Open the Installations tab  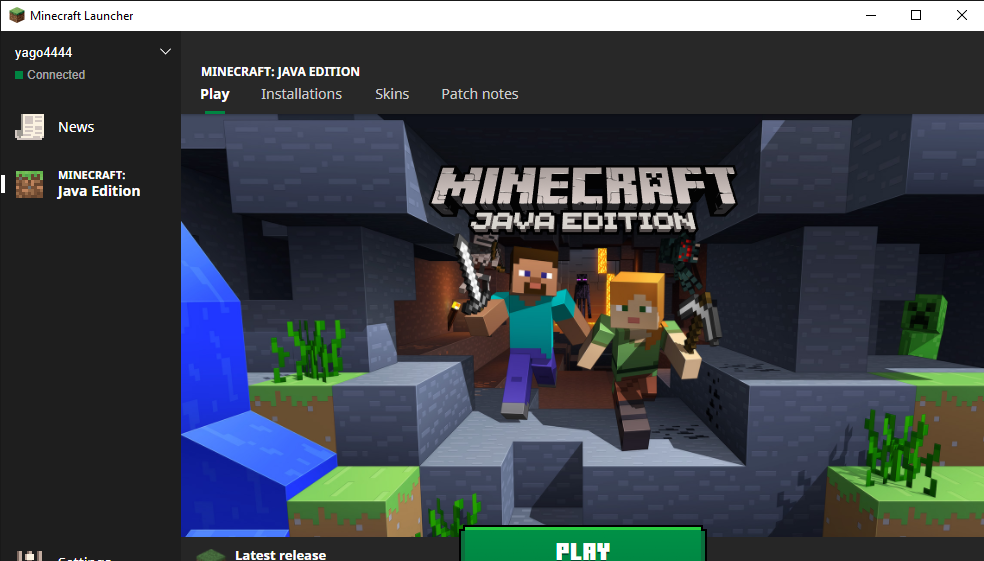(301, 94)
